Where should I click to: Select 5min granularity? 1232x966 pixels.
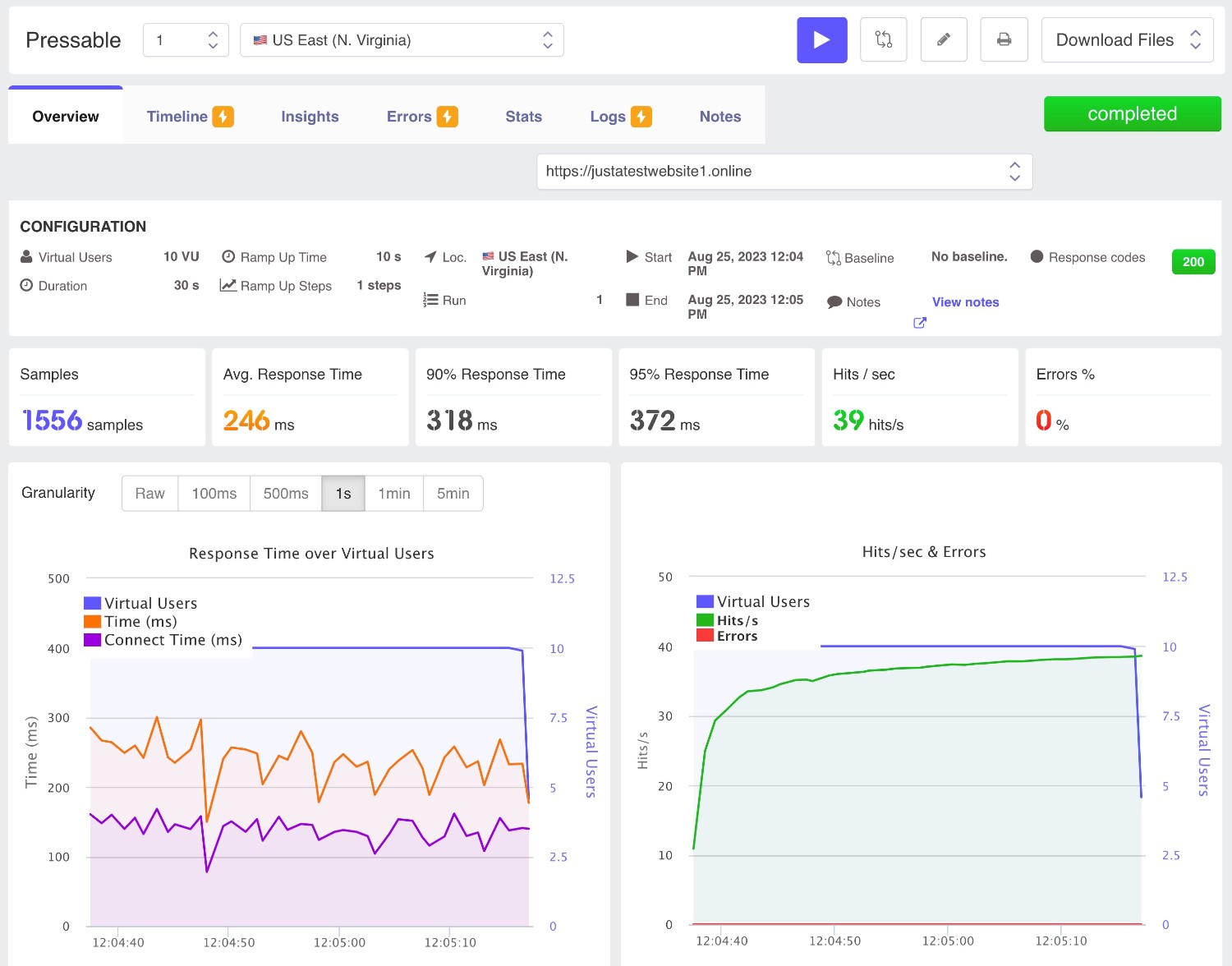tap(453, 493)
